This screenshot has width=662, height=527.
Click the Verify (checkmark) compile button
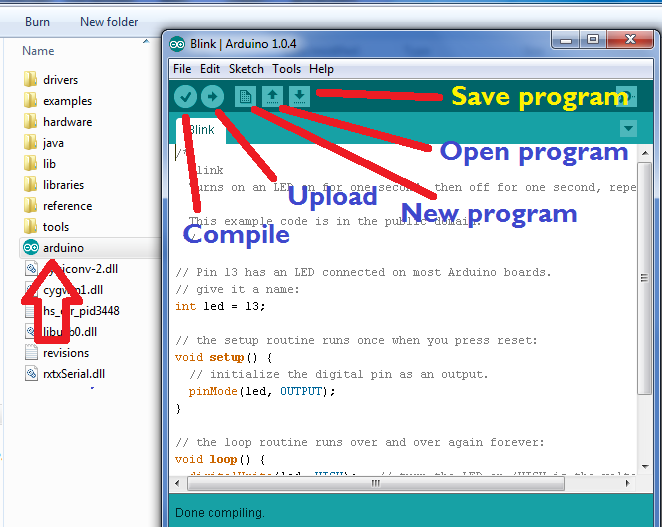[185, 97]
